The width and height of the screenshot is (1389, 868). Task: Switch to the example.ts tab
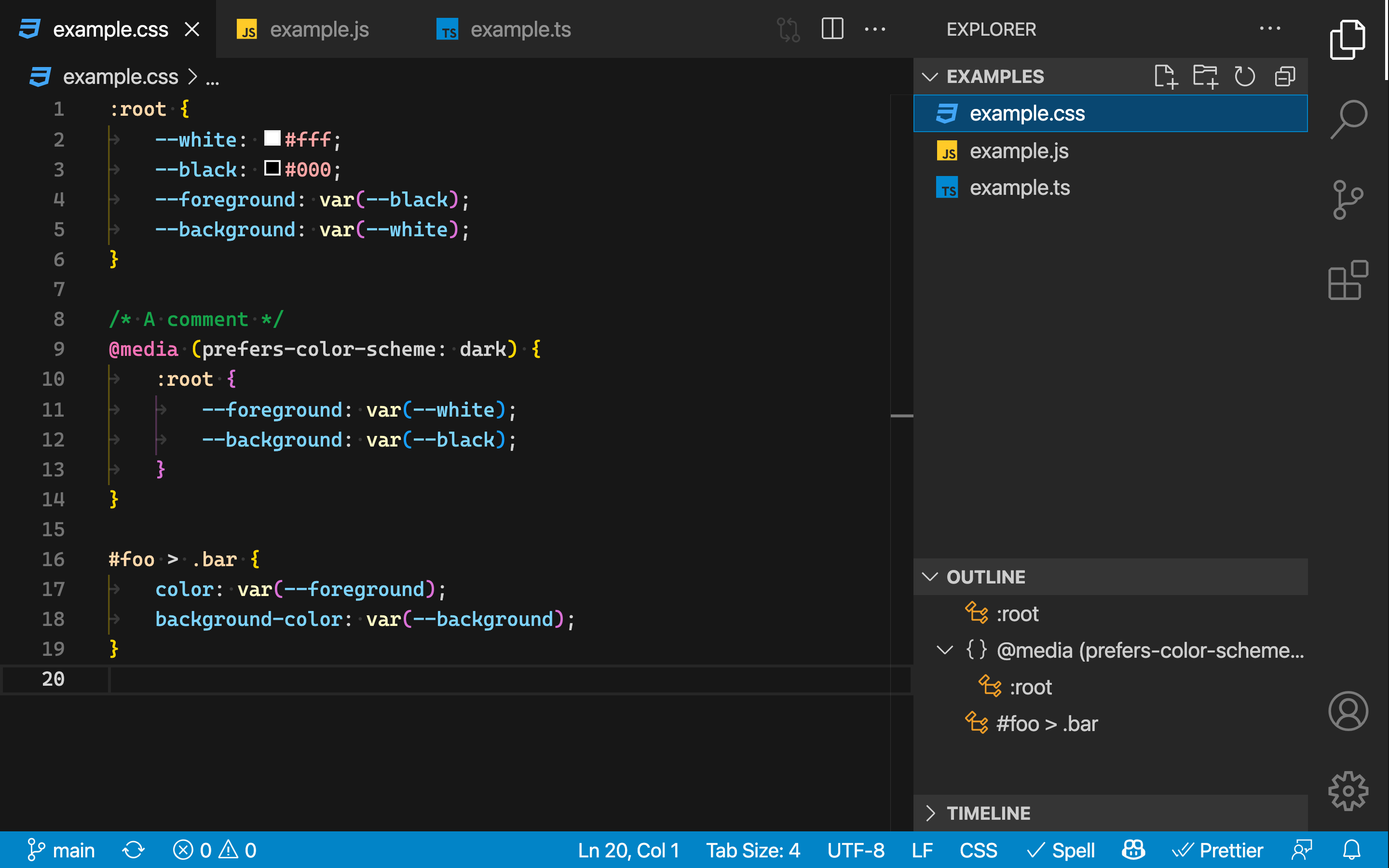(x=520, y=29)
